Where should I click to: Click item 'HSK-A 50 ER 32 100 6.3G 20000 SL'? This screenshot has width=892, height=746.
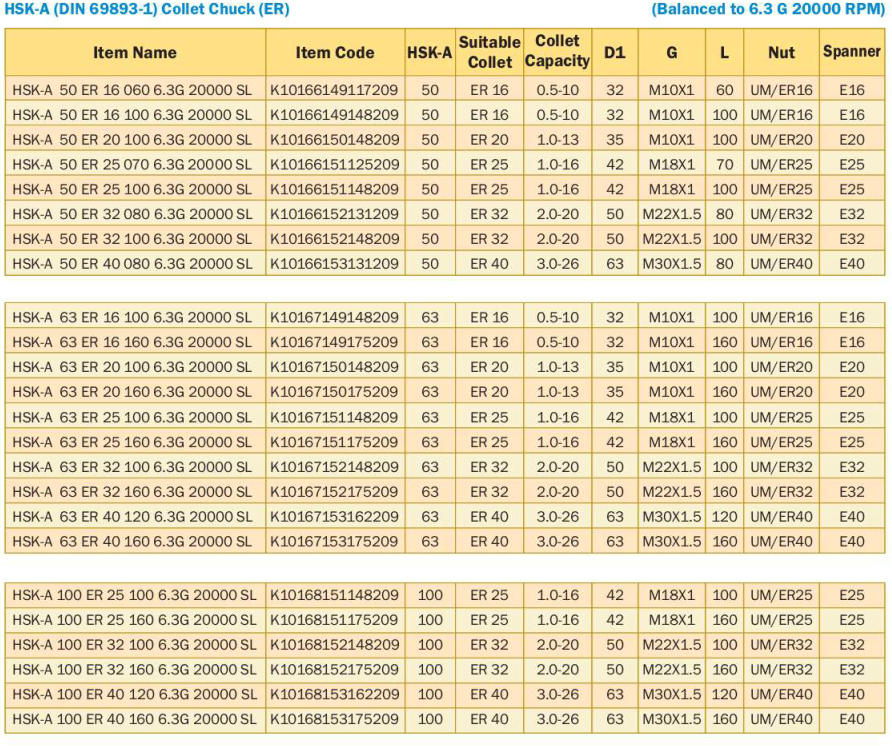pos(132,239)
